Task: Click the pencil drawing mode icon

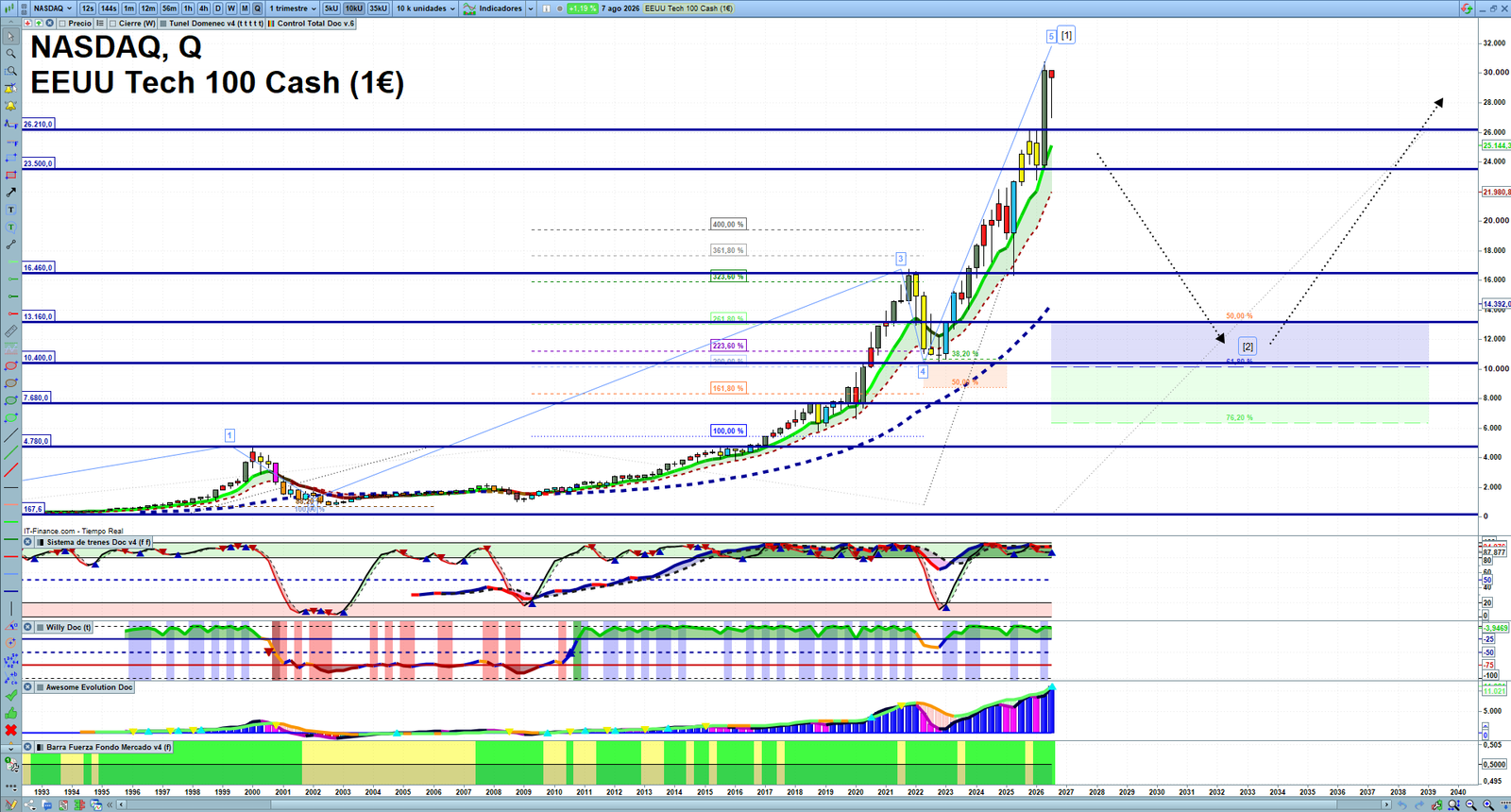Action: pos(10,804)
